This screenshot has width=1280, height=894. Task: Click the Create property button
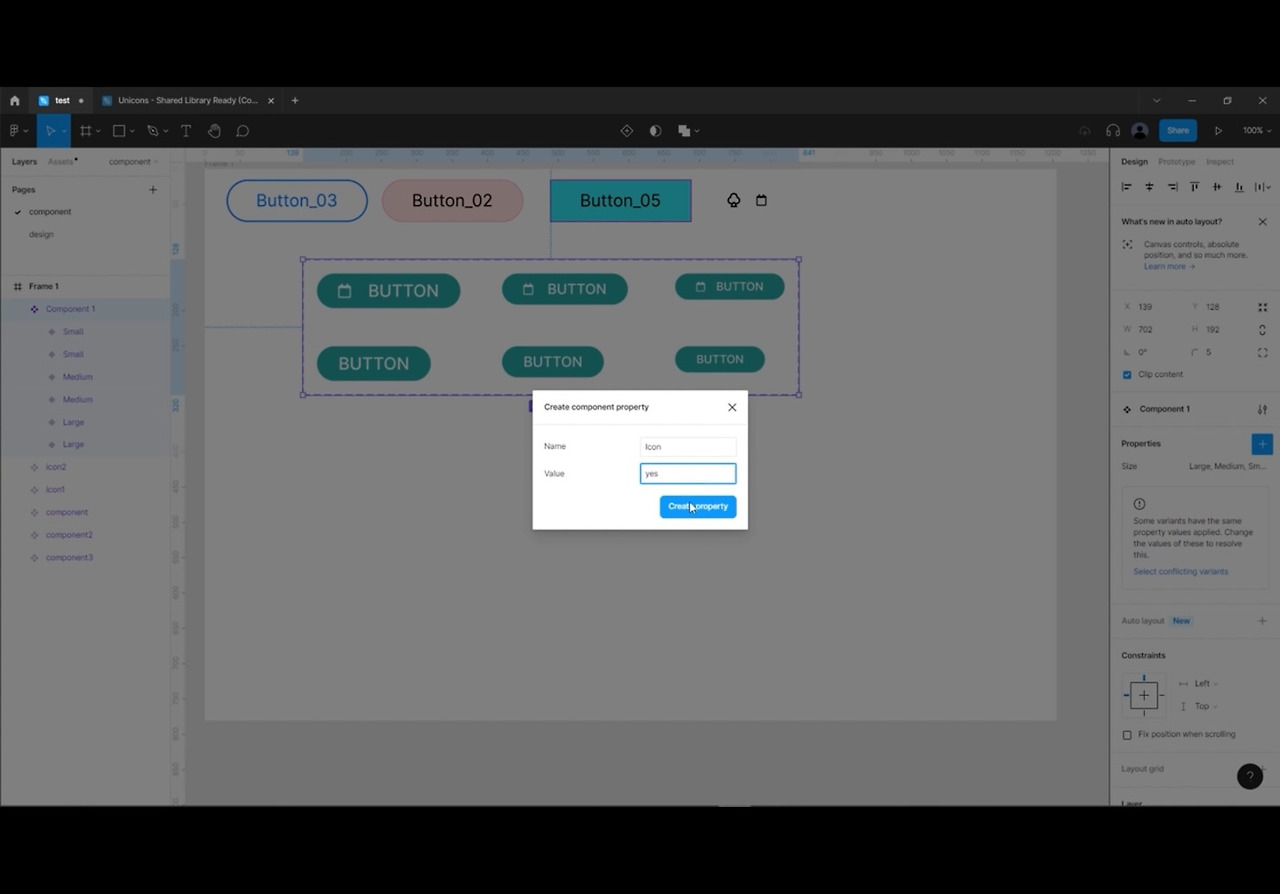coord(698,507)
